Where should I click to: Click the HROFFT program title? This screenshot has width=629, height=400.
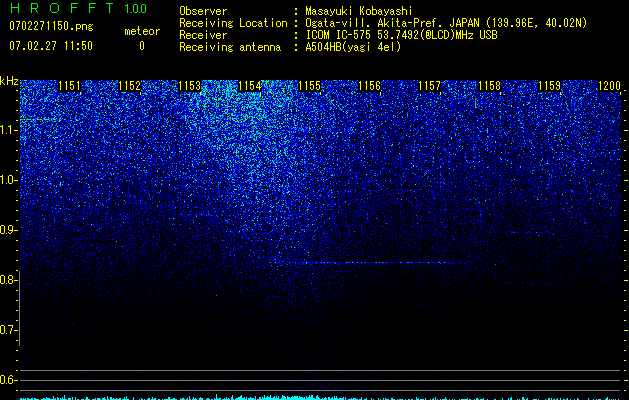pyautogui.click(x=62, y=8)
